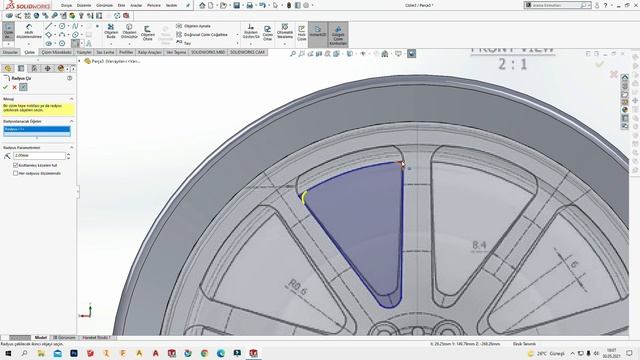This screenshot has height=360, width=640.
Task: Toggle the Kısıtlanmış köşeleri tut checkbox
Action: coord(16,165)
